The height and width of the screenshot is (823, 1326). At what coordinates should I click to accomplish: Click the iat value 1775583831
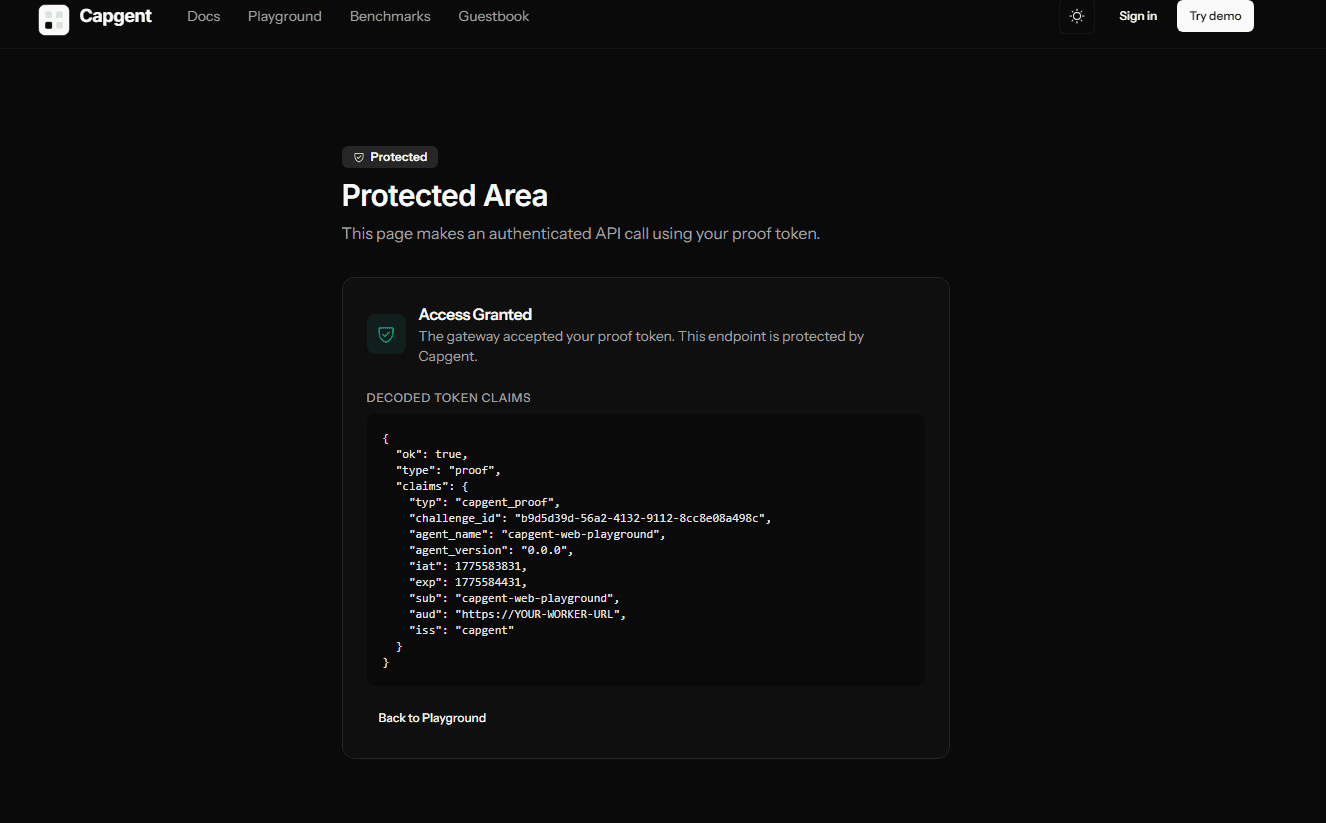[x=487, y=566]
